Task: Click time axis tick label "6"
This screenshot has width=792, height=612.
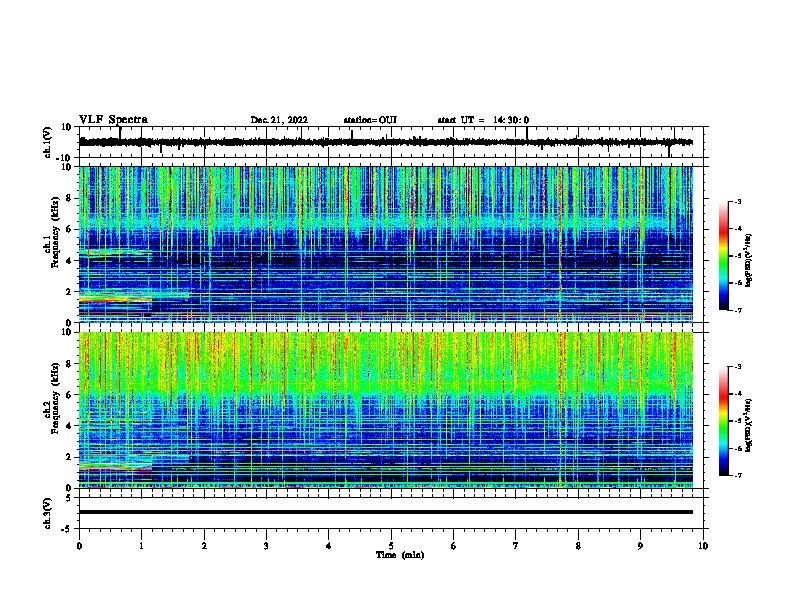Action: (454, 546)
